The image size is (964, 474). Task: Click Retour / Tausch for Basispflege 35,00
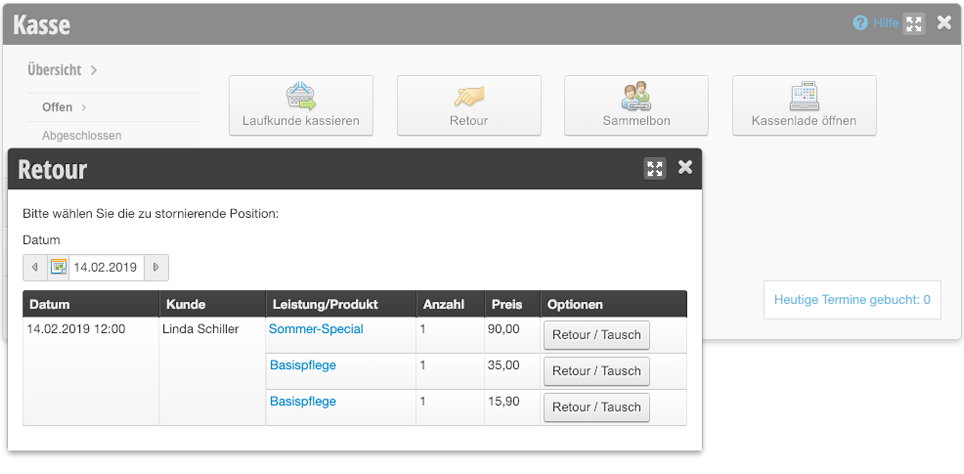point(596,371)
